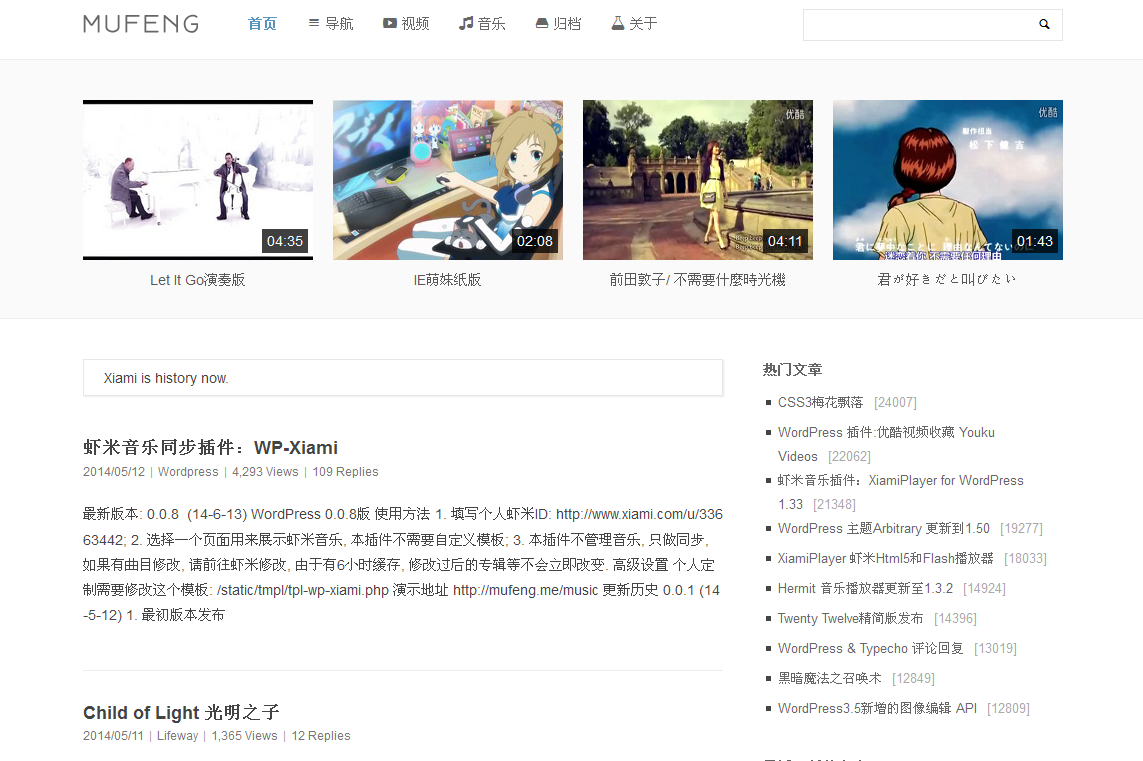
Task: Click the IE萌妹纸版 caption link
Action: 448,280
